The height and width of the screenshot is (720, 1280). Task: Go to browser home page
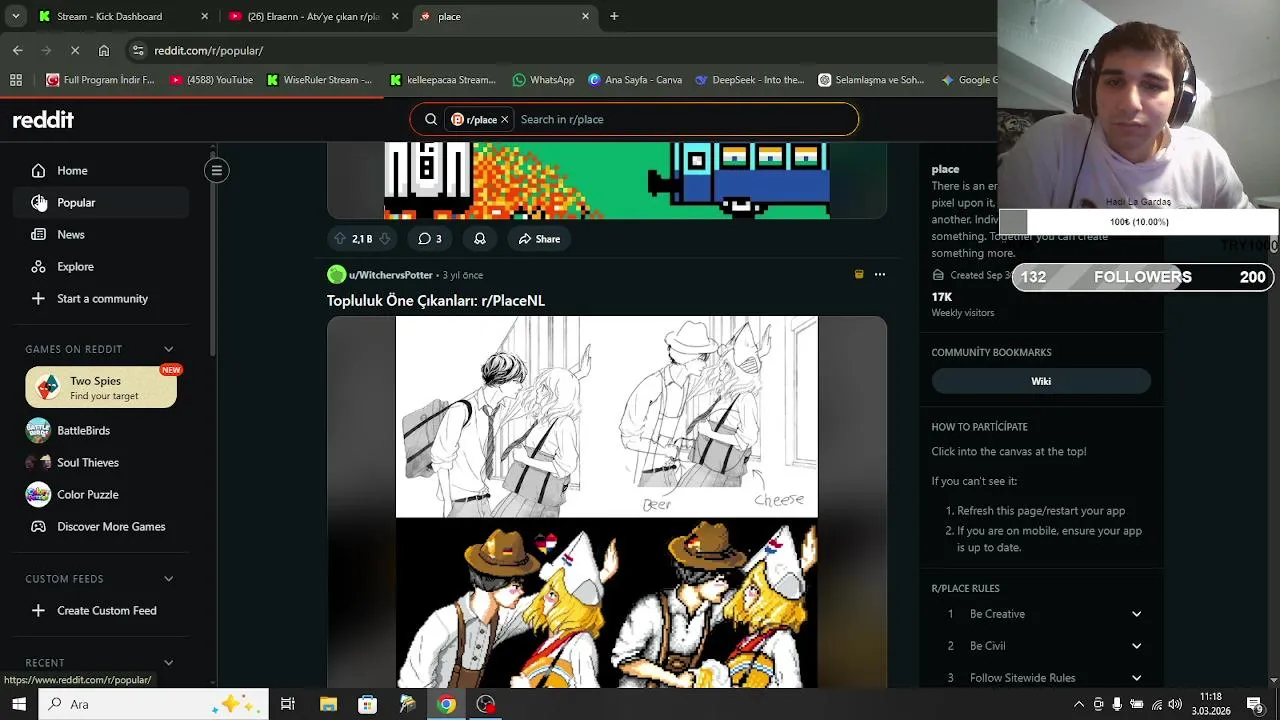(104, 51)
